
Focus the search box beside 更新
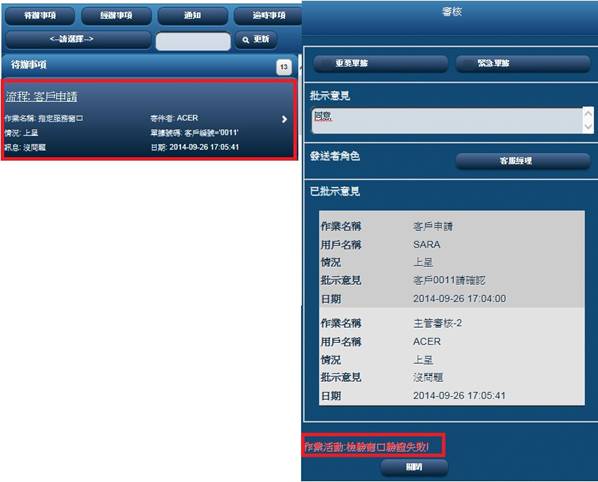click(193, 41)
